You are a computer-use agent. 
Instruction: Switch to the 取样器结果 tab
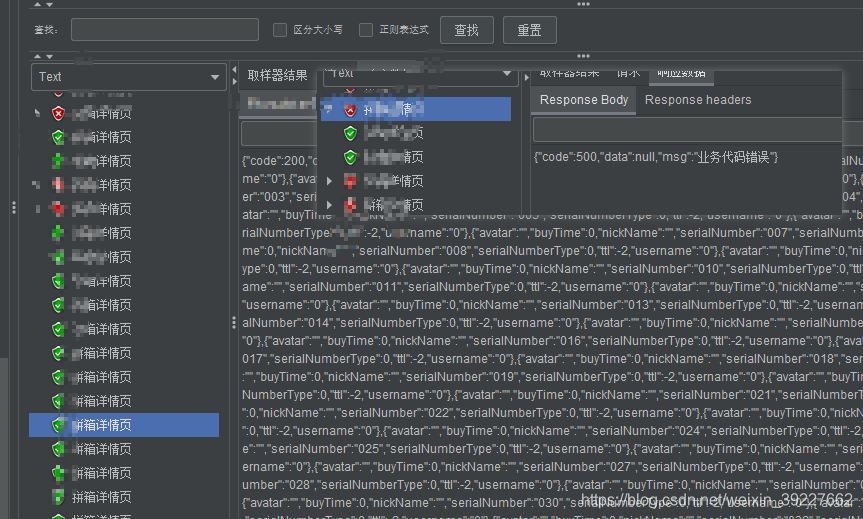pyautogui.click(x=277, y=75)
